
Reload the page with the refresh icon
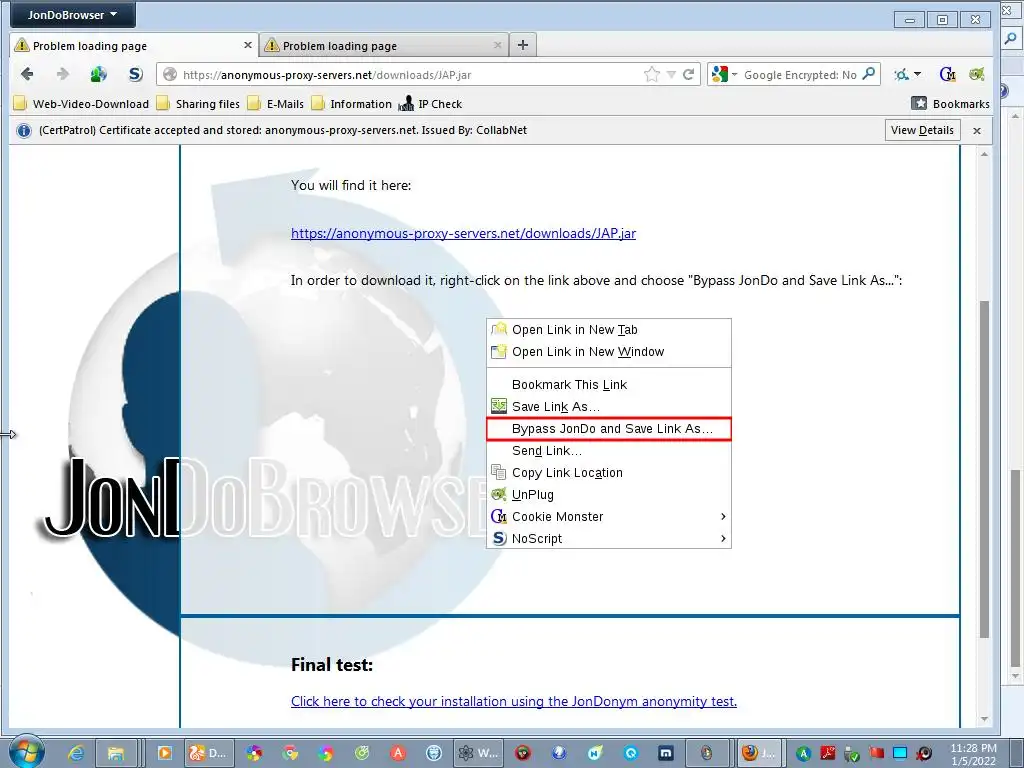pyautogui.click(x=688, y=74)
